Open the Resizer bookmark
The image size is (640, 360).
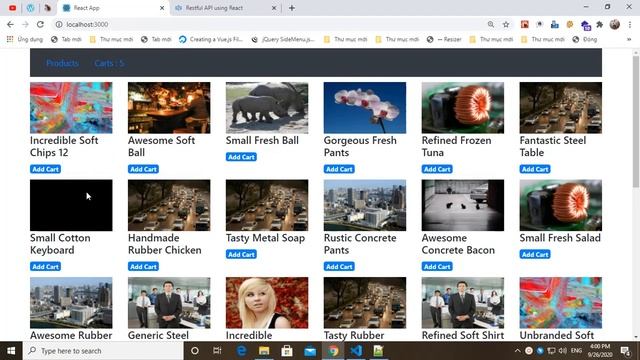coord(444,40)
